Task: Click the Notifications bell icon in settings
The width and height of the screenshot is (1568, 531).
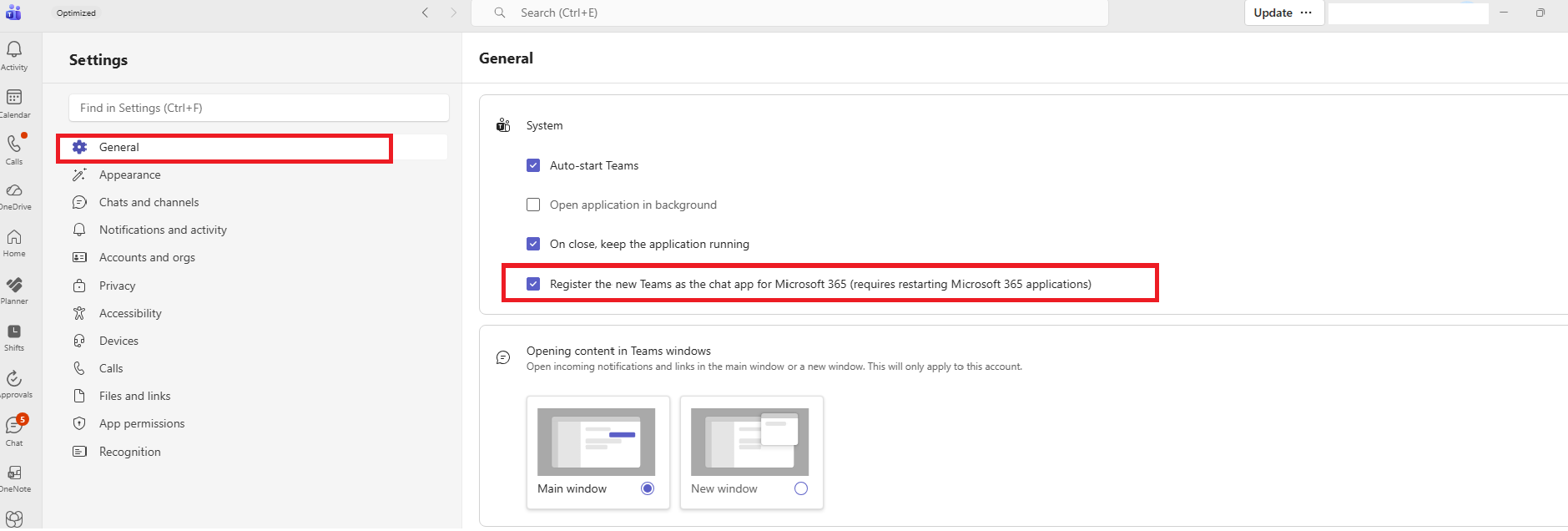Action: pyautogui.click(x=79, y=230)
